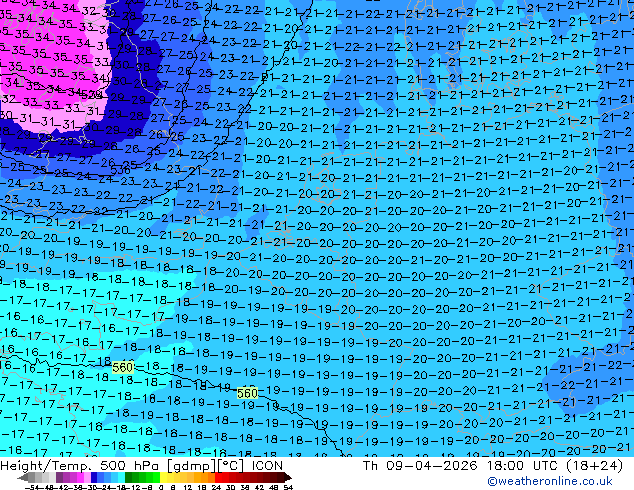This screenshot has width=634, height=490.
Task: Click the '54' legend scale value
Action: (288, 487)
